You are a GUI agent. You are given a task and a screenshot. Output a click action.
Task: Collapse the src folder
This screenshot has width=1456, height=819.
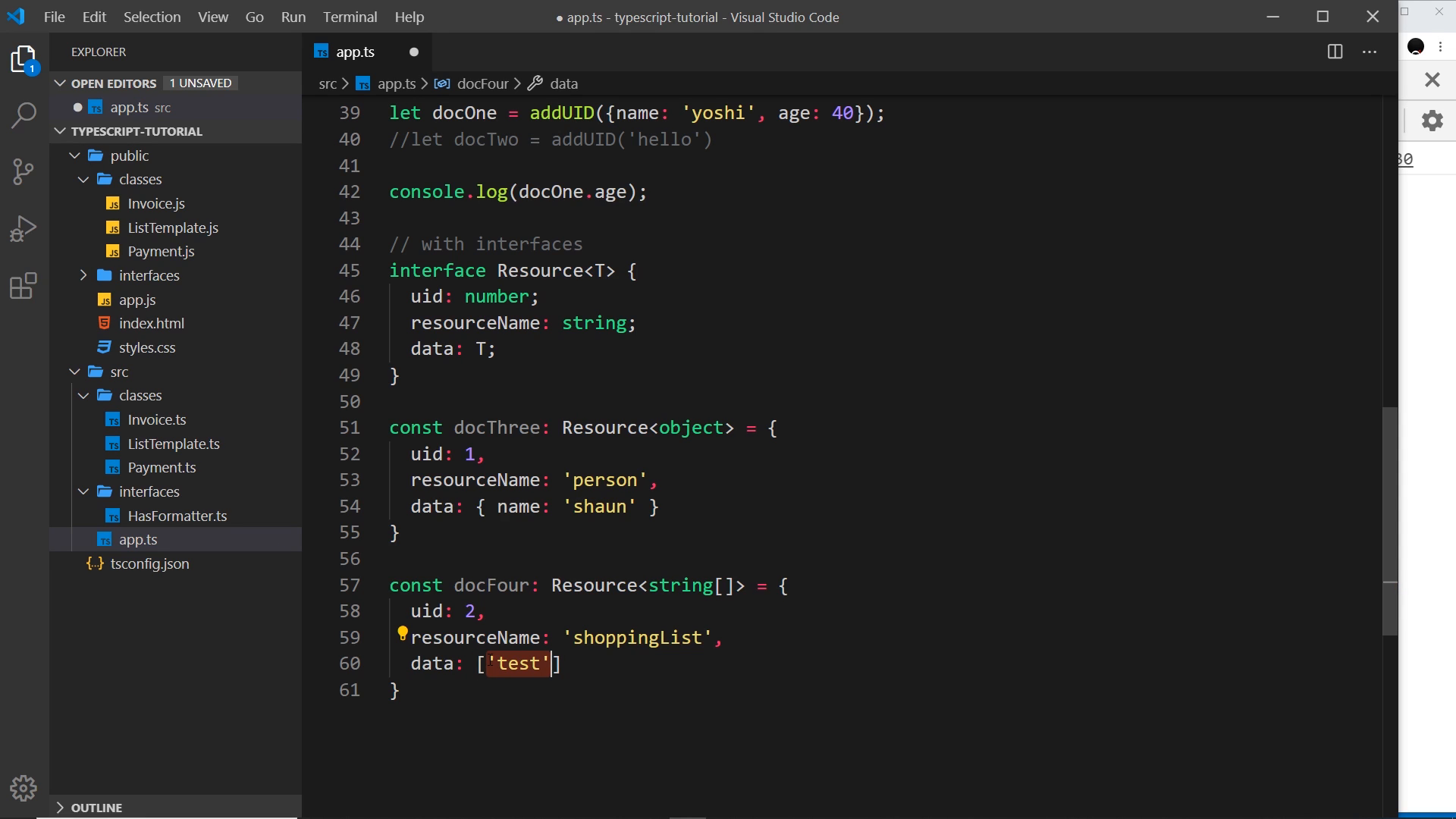point(74,372)
